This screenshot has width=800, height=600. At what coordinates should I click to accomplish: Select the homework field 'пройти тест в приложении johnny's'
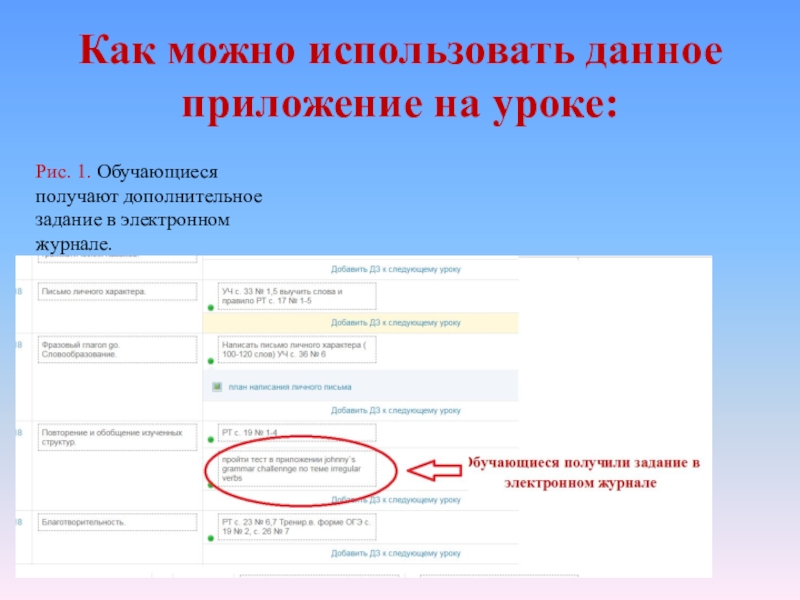297,468
